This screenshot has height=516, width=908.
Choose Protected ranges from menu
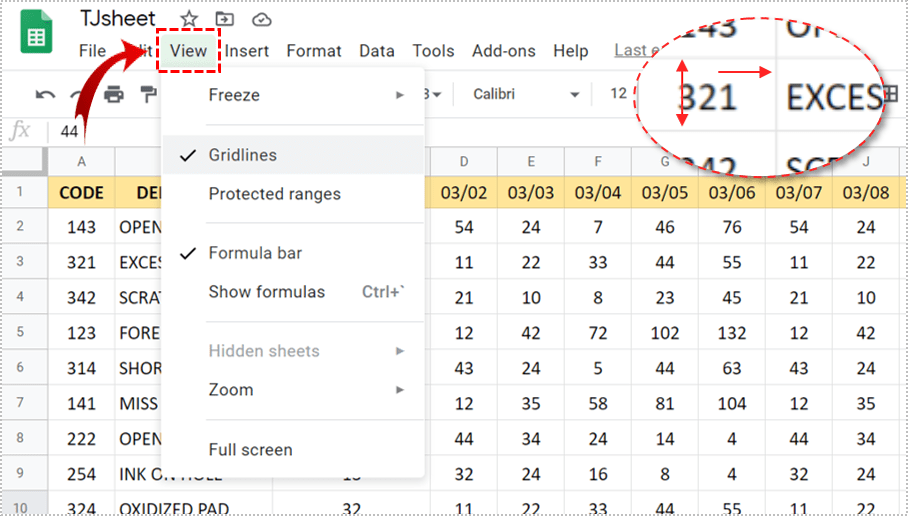click(275, 194)
